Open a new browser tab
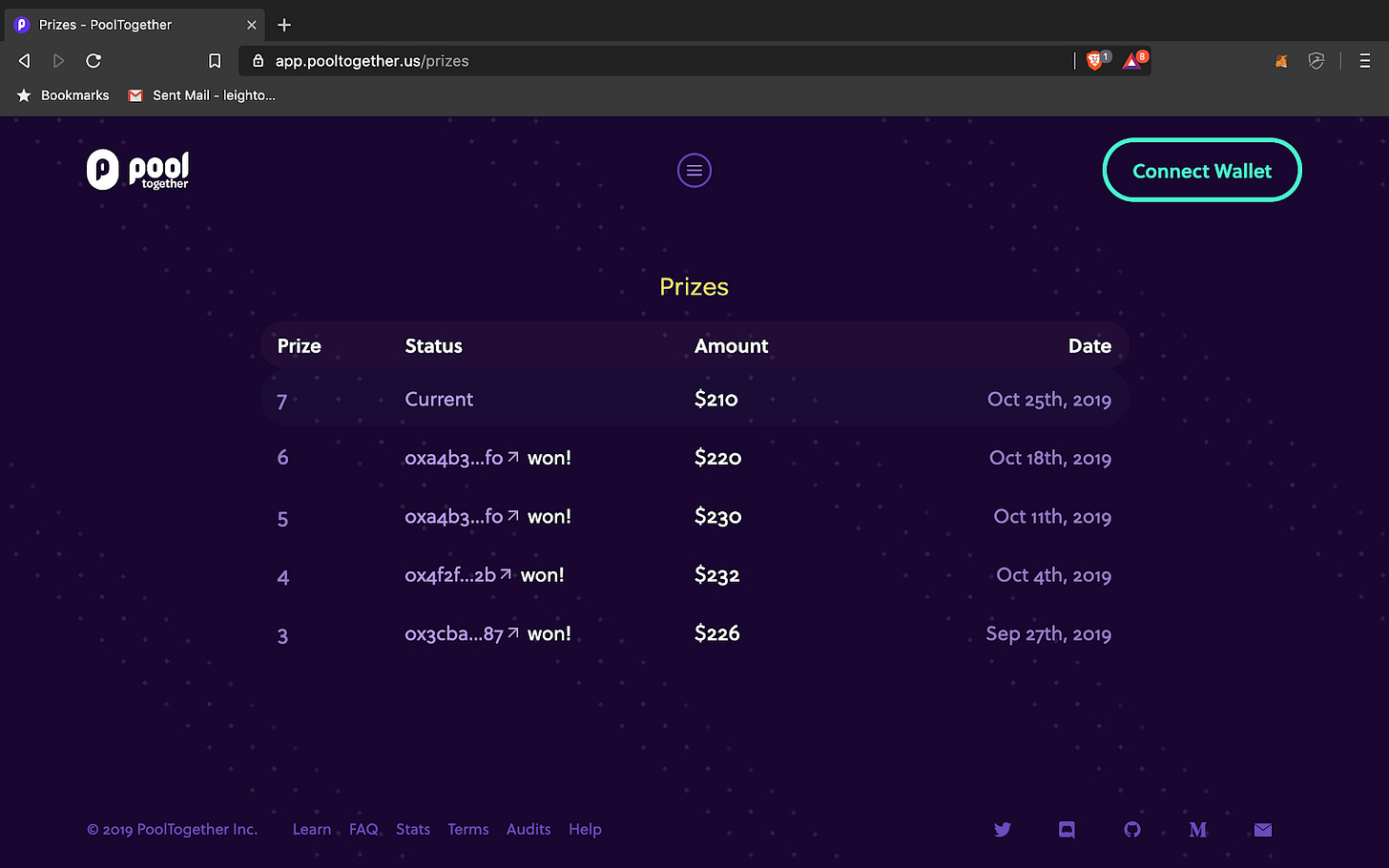Image resolution: width=1389 pixels, height=868 pixels. 284,25
